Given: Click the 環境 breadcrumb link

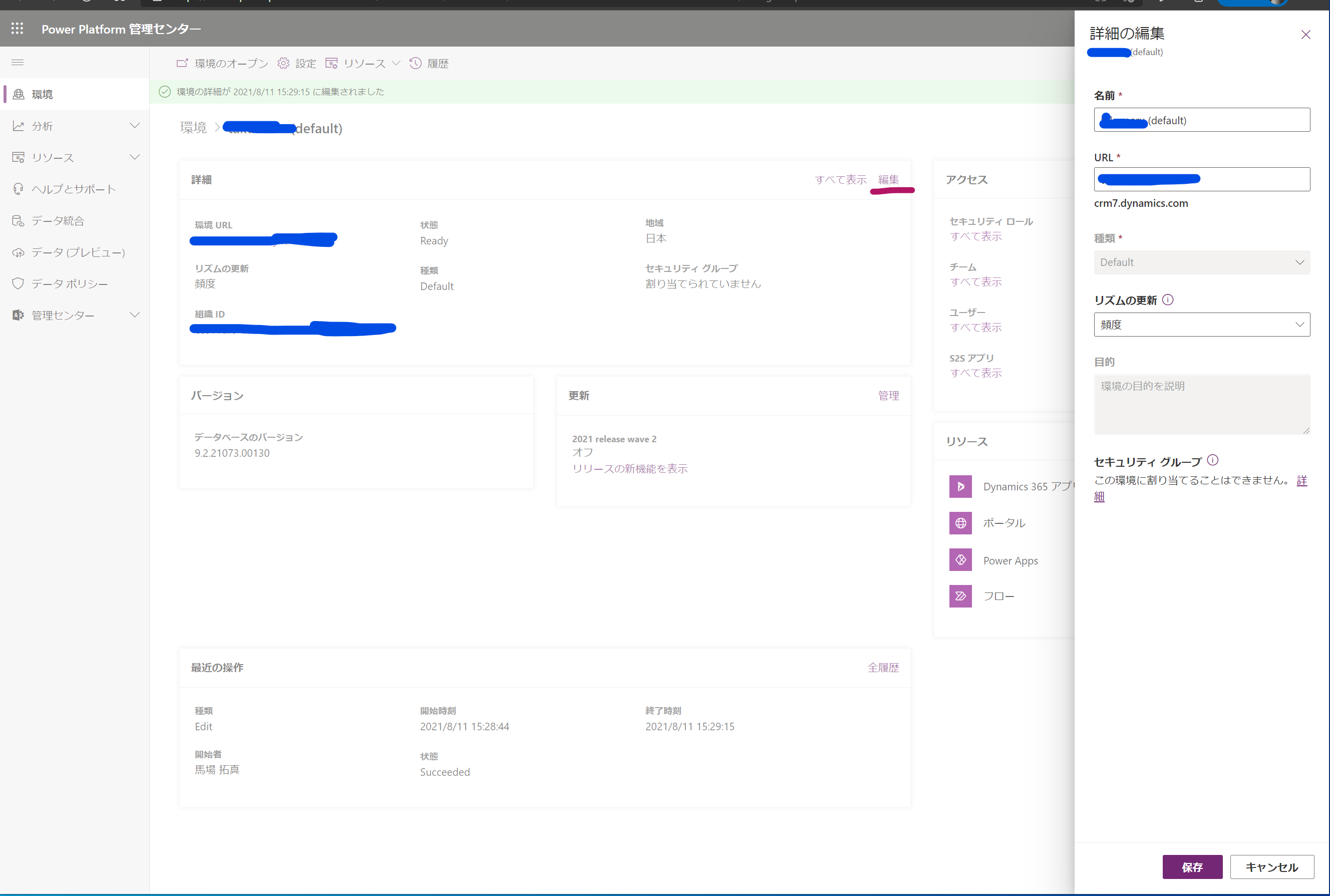Looking at the screenshot, I should tap(193, 127).
